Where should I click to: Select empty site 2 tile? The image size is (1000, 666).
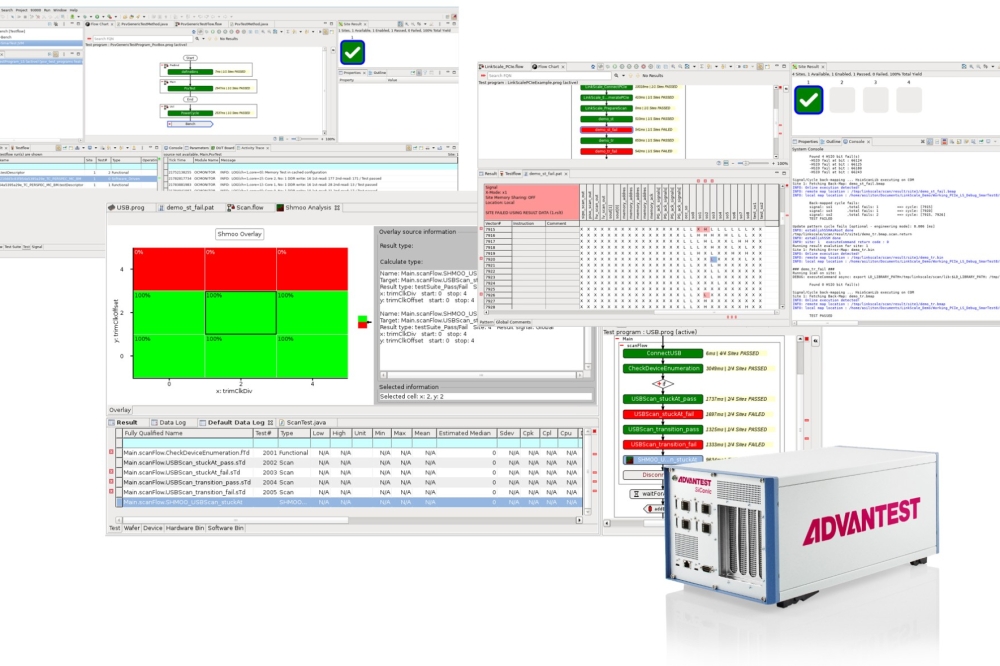coord(842,100)
